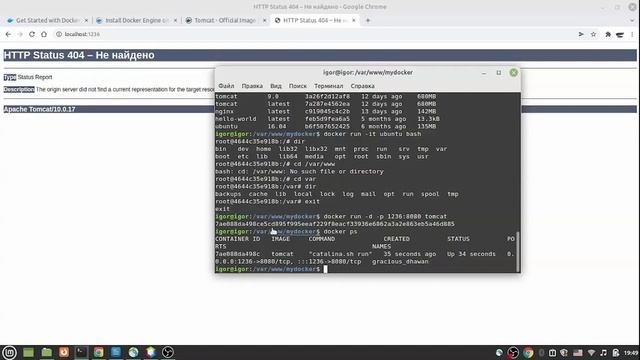Click 'Up 34 seconds' status in terminal
The height and width of the screenshot is (360, 640).
pyautogui.click(x=471, y=254)
